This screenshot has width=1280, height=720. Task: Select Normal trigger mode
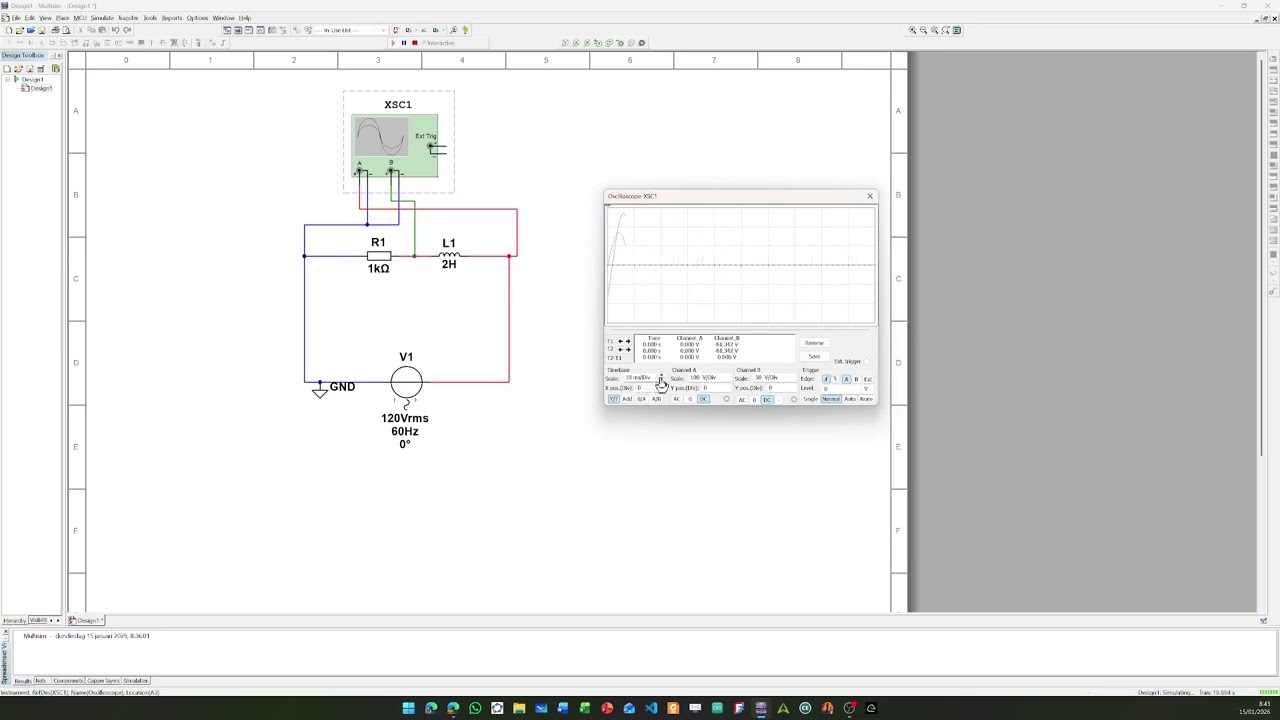[831, 399]
